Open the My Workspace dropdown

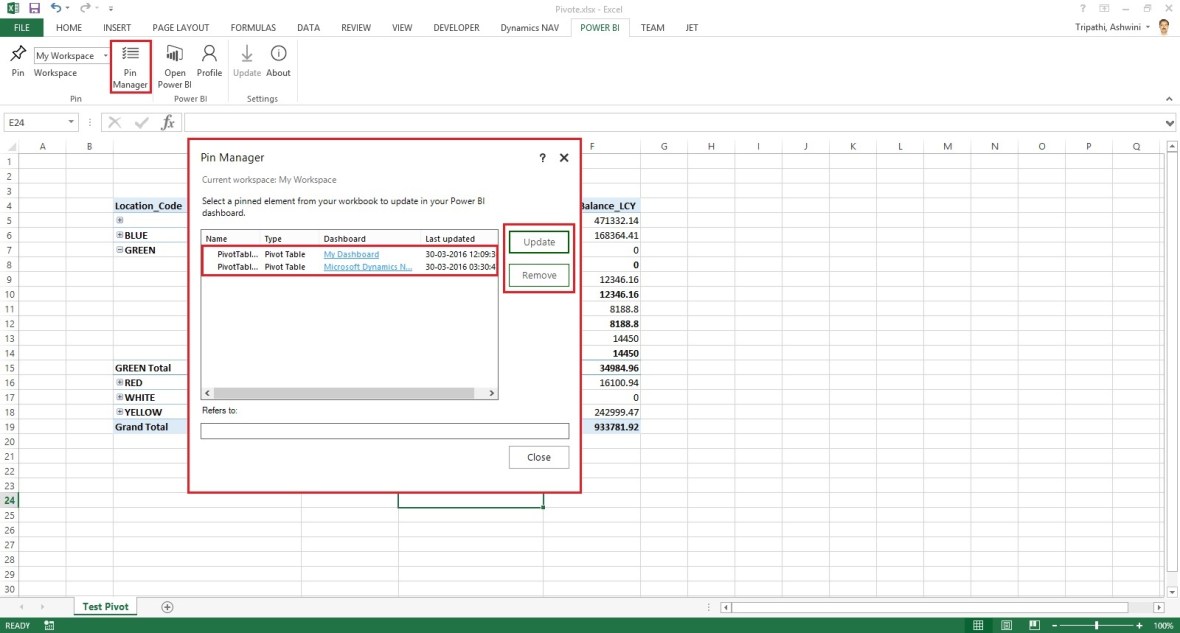pyautogui.click(x=105, y=55)
